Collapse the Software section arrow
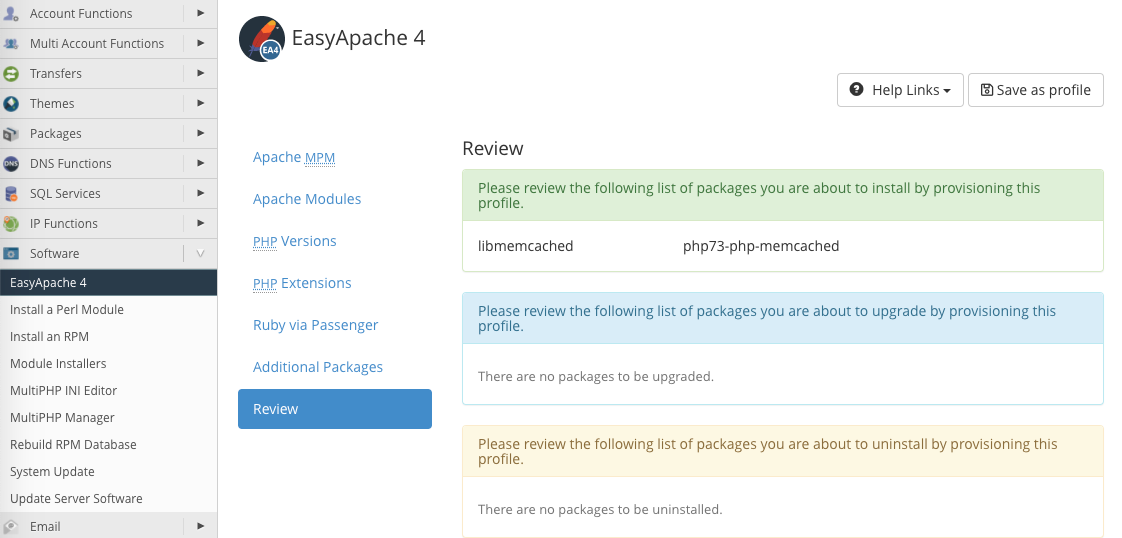The width and height of the screenshot is (1122, 538). pos(200,253)
